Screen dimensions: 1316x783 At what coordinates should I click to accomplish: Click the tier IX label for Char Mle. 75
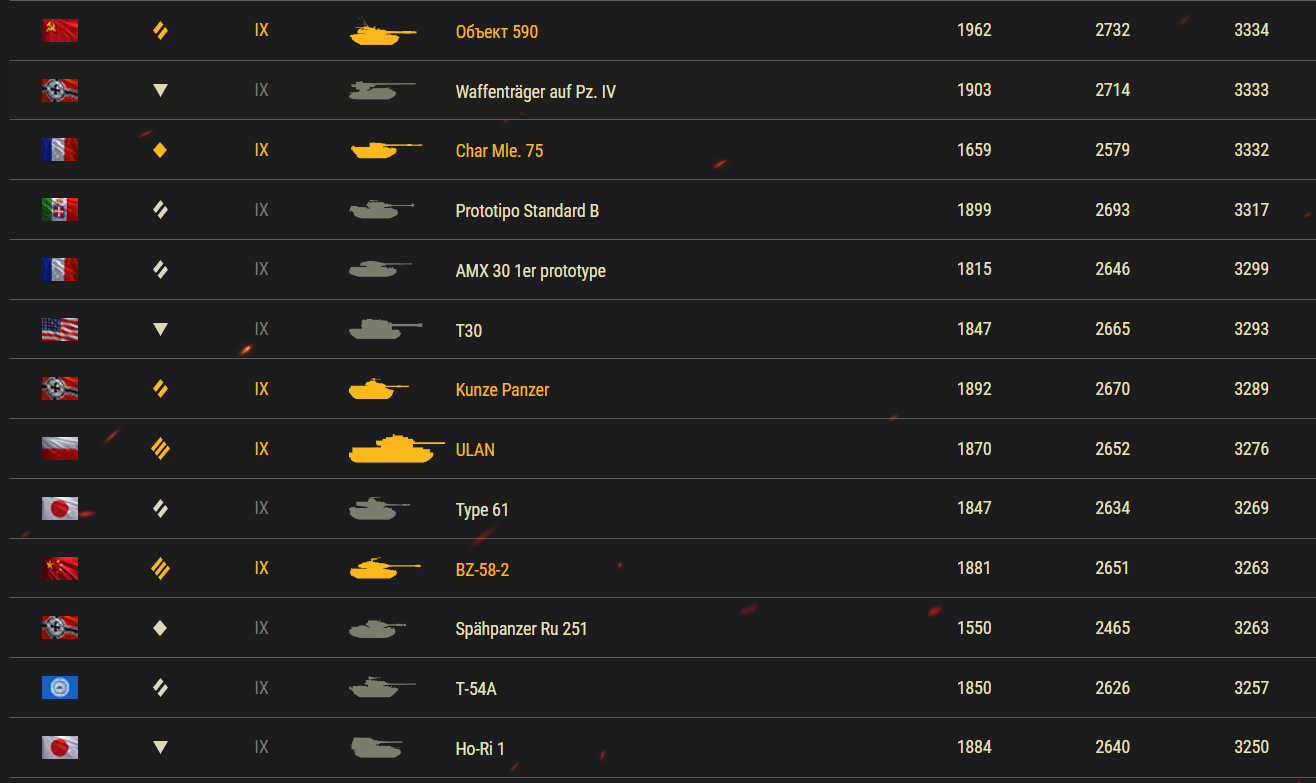[261, 150]
